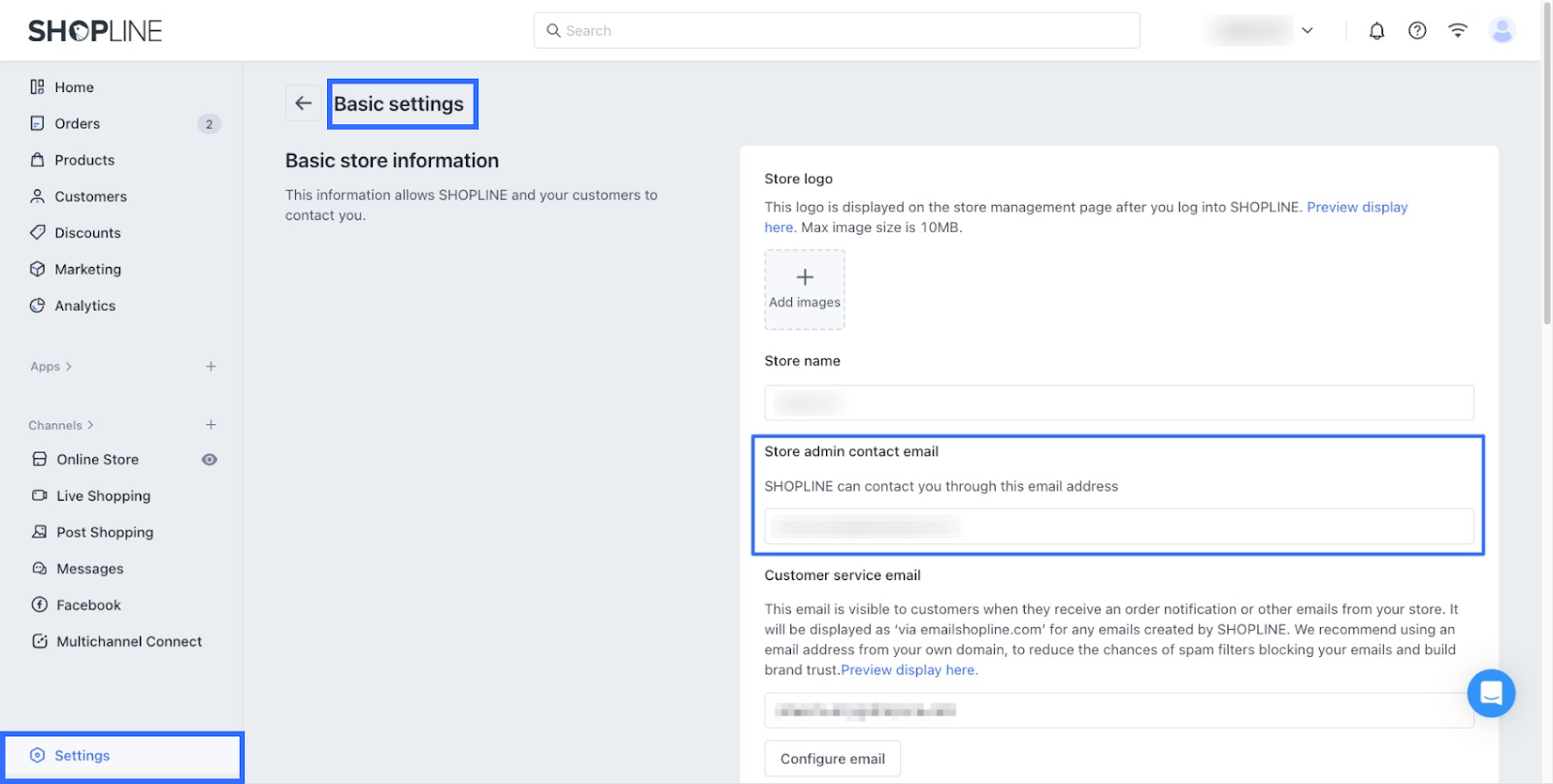
Task: Click the Search input field
Action: [x=837, y=30]
